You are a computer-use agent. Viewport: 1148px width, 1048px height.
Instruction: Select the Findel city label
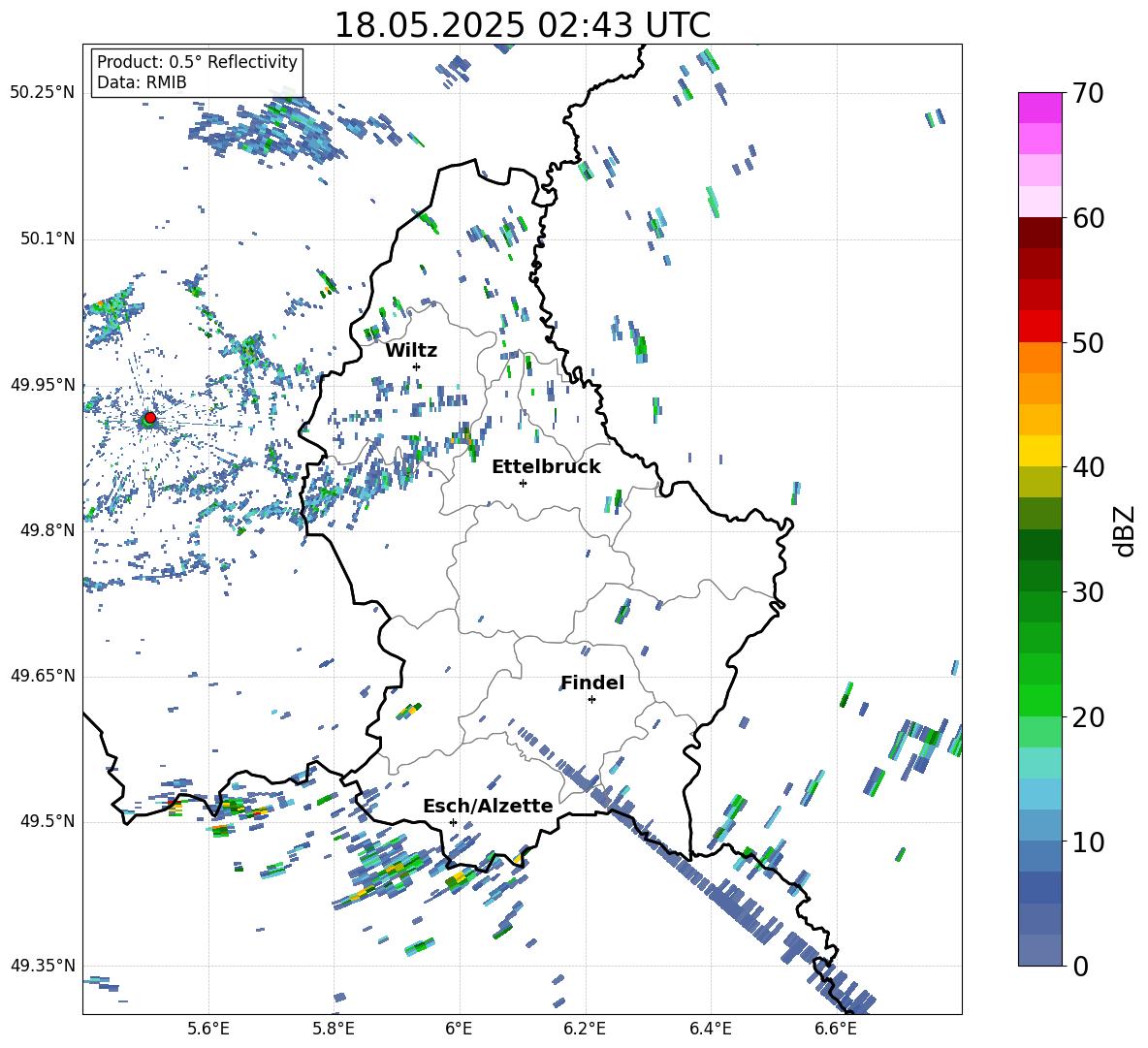coord(592,683)
